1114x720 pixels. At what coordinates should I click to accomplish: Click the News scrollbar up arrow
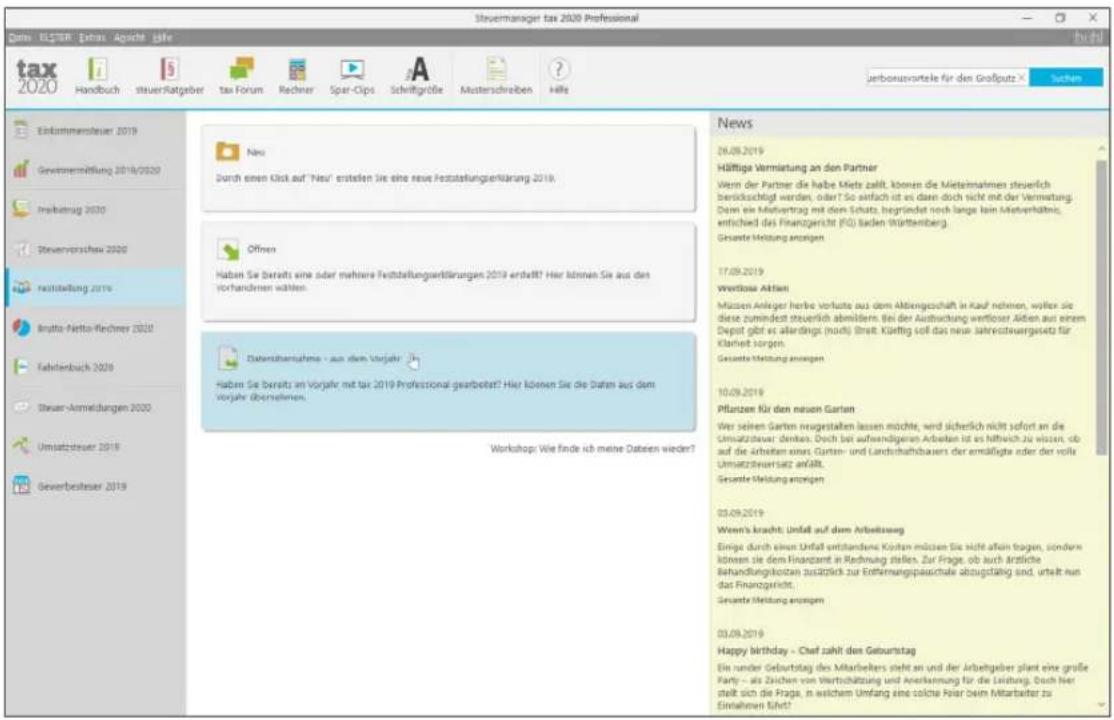[1101, 149]
